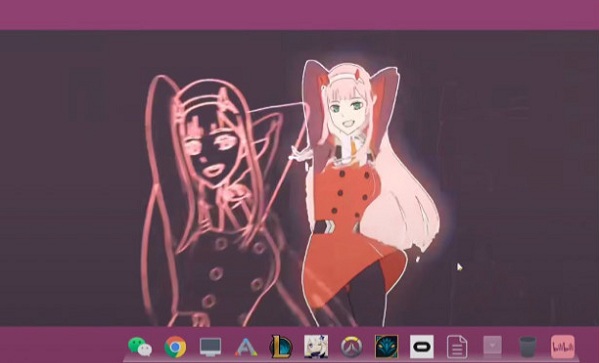
Task: Open the document file icon in dock
Action: (x=457, y=347)
